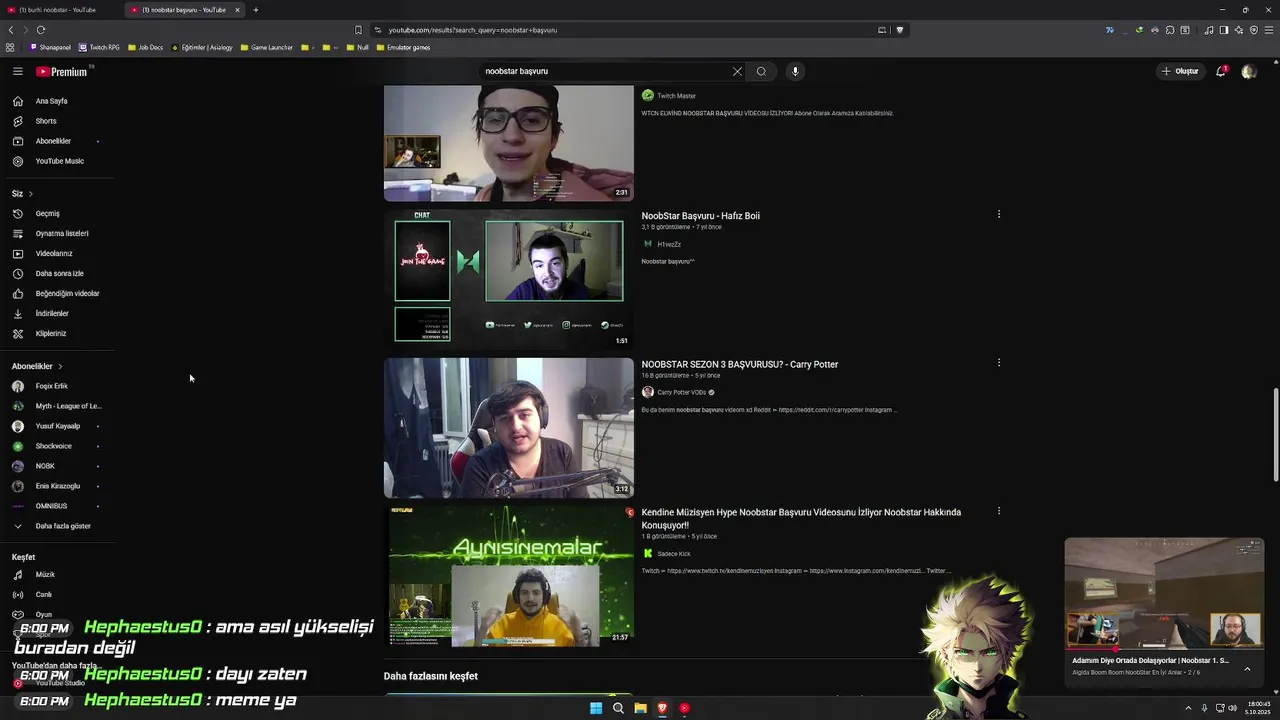Click NOBK channel avatar
This screenshot has height=720, width=1280.
[17, 466]
